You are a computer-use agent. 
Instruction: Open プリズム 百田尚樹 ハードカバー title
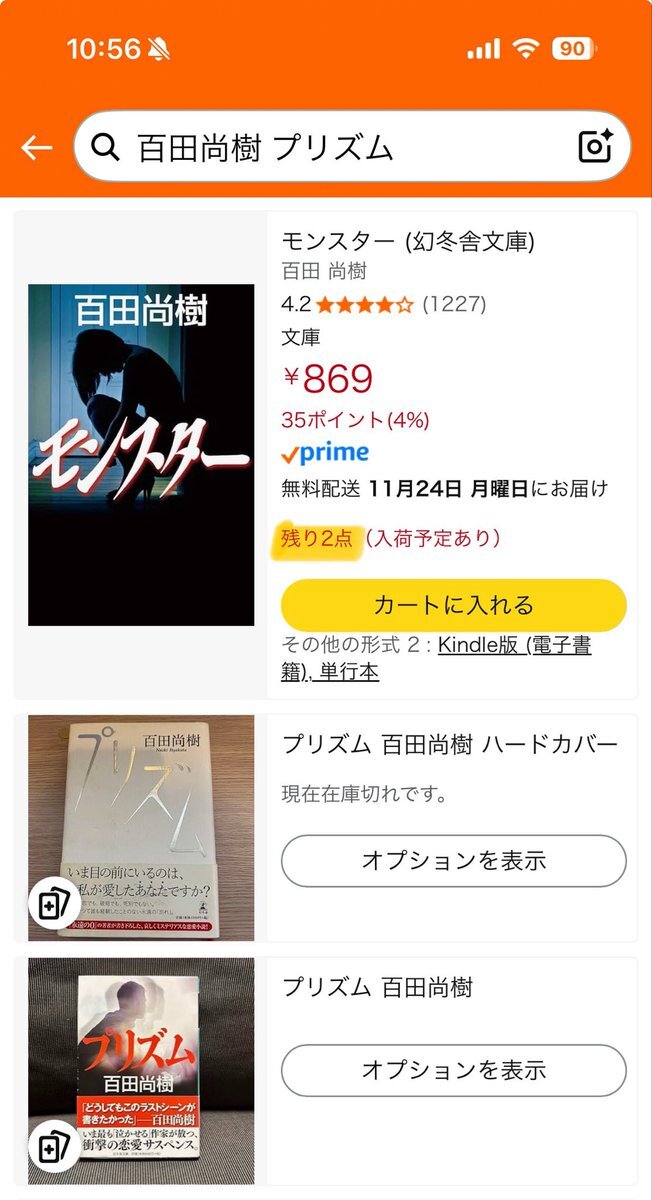coord(450,744)
